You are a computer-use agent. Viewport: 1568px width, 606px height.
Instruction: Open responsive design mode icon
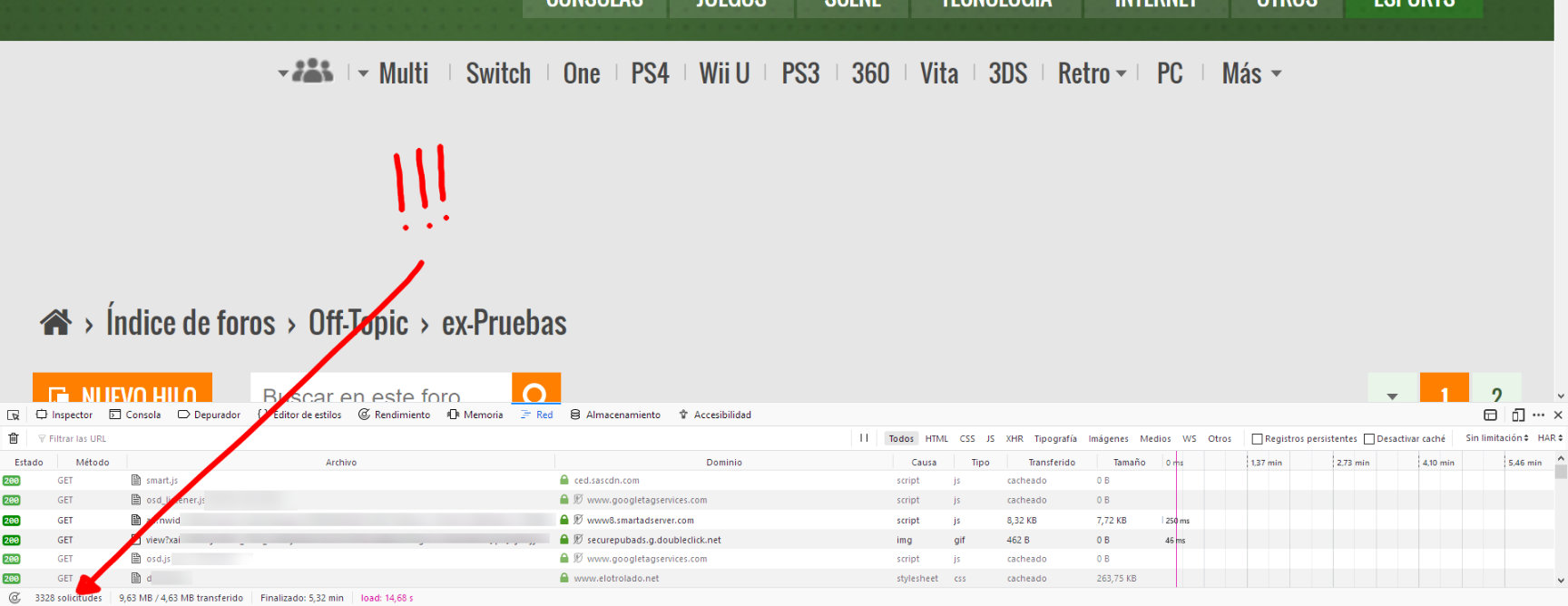pyautogui.click(x=1518, y=415)
